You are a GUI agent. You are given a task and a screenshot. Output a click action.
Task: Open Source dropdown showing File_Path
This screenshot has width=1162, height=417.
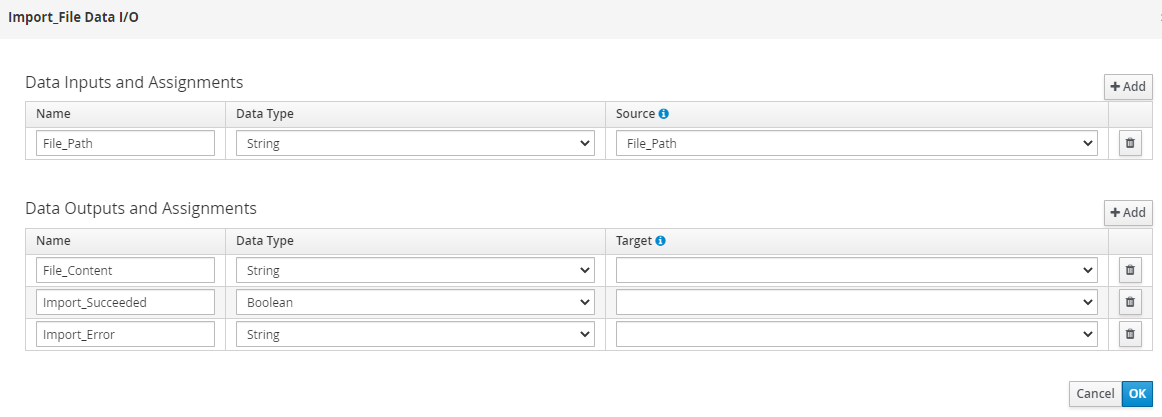click(857, 144)
